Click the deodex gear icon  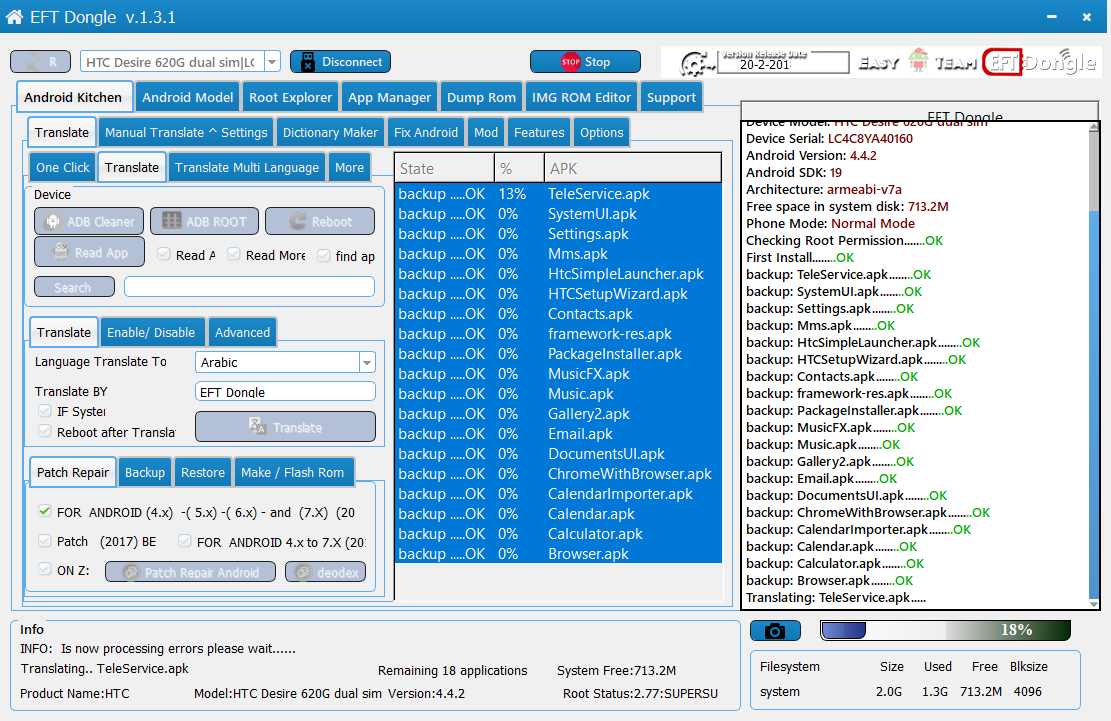tap(303, 572)
